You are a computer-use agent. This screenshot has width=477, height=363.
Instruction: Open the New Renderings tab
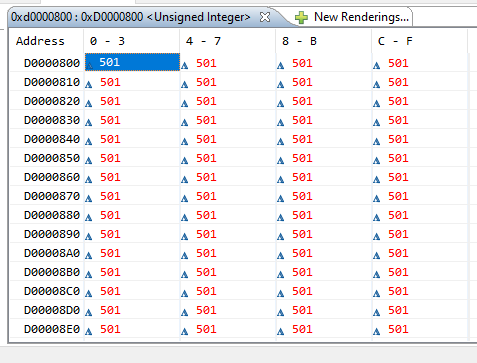click(x=361, y=17)
